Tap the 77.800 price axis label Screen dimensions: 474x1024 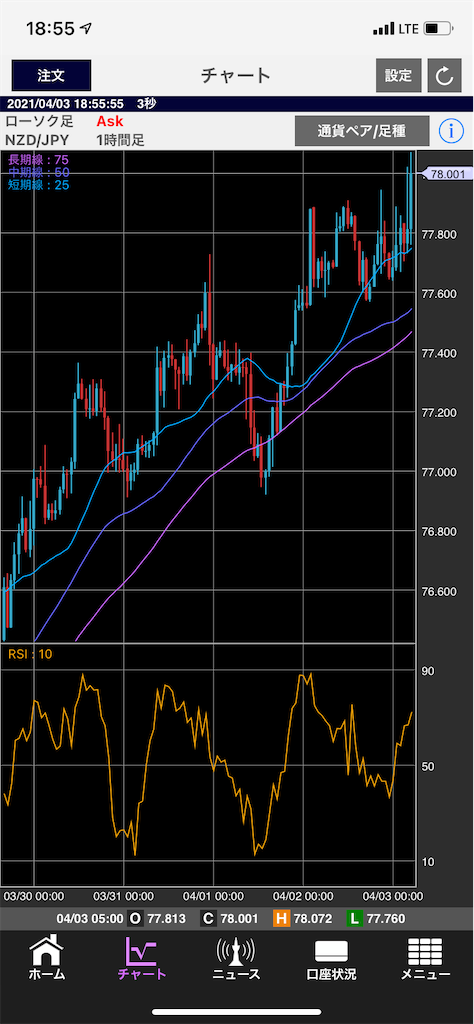[x=439, y=234]
